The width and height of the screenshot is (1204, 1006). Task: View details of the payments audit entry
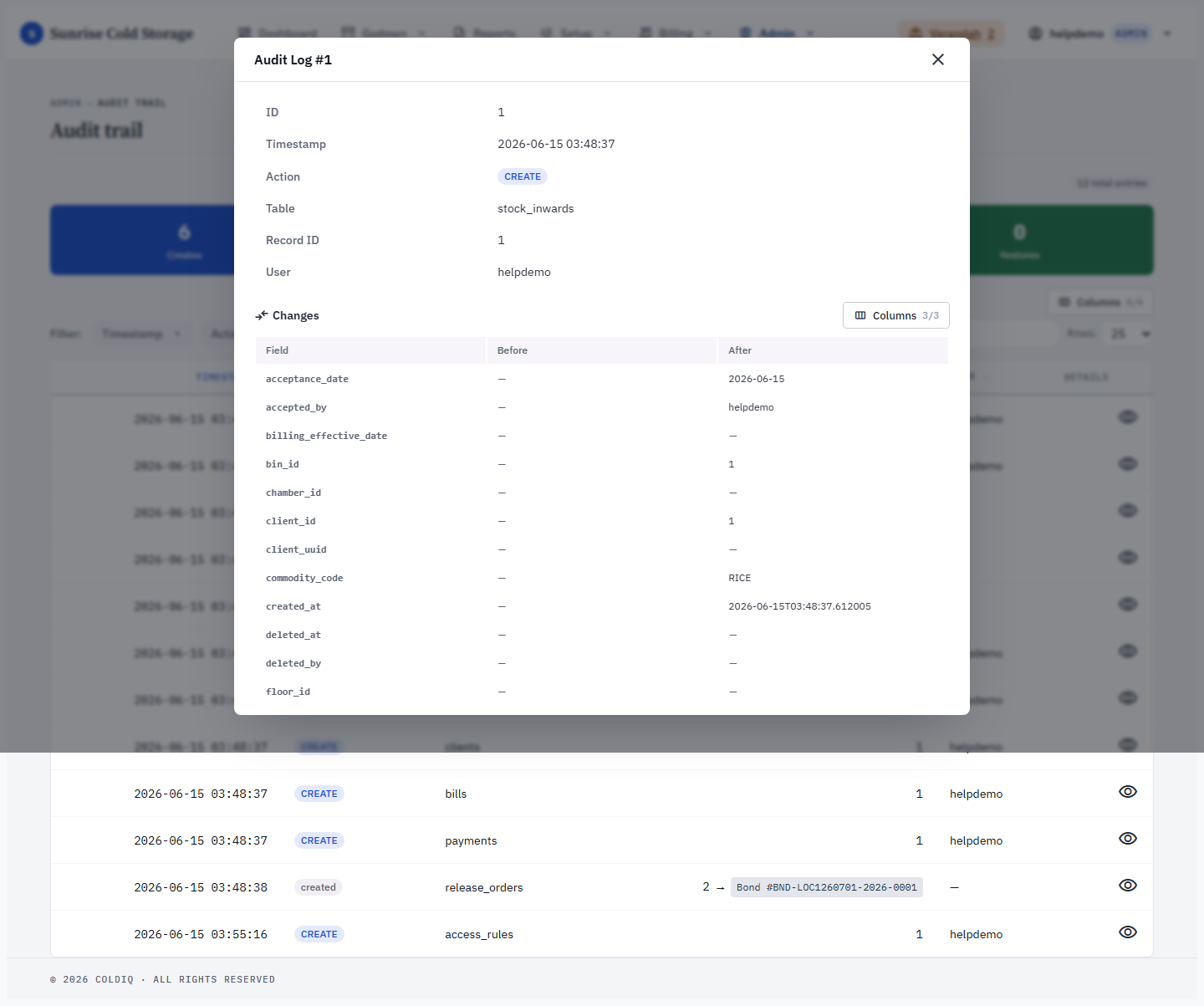click(x=1128, y=839)
